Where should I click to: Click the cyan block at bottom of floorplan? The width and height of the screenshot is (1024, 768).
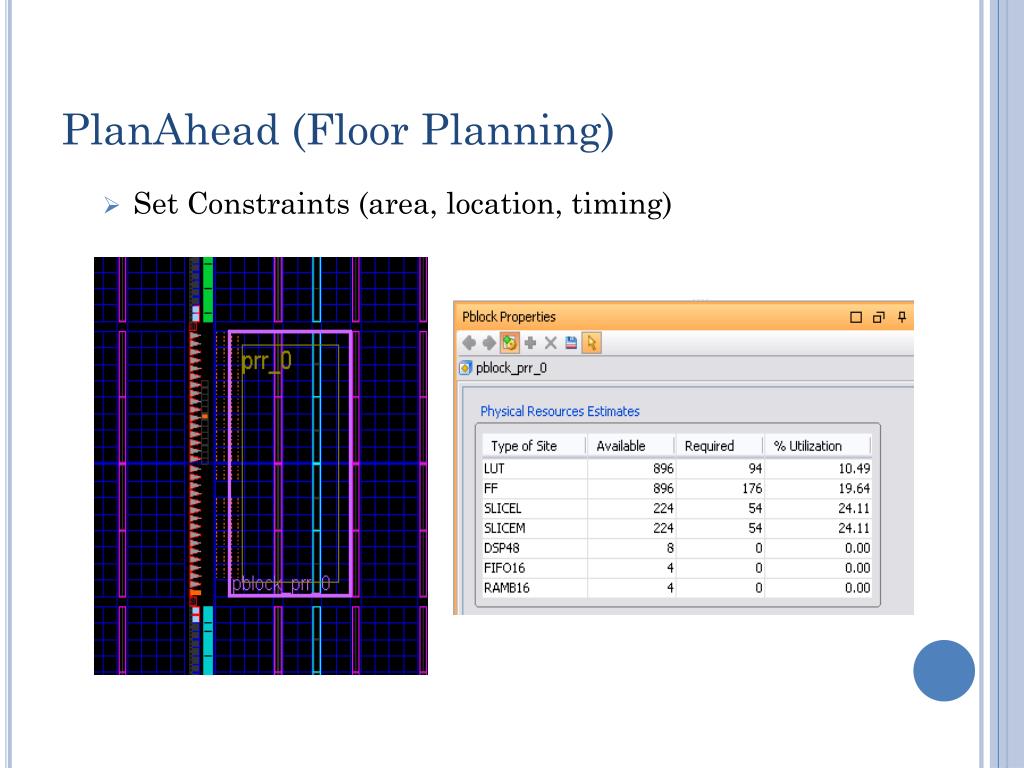[208, 640]
